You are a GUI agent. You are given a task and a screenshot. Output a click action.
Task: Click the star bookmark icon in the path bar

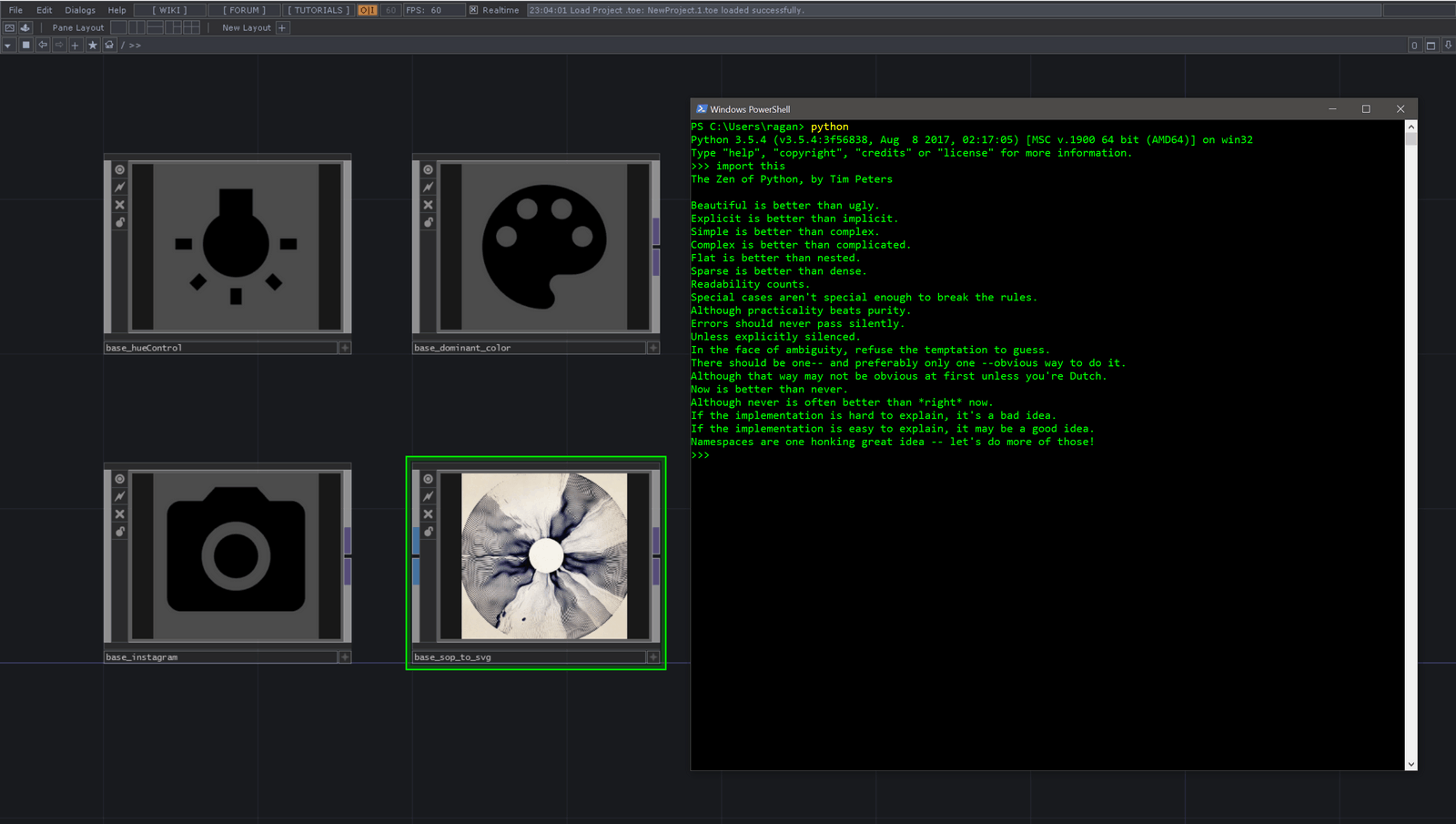point(93,45)
